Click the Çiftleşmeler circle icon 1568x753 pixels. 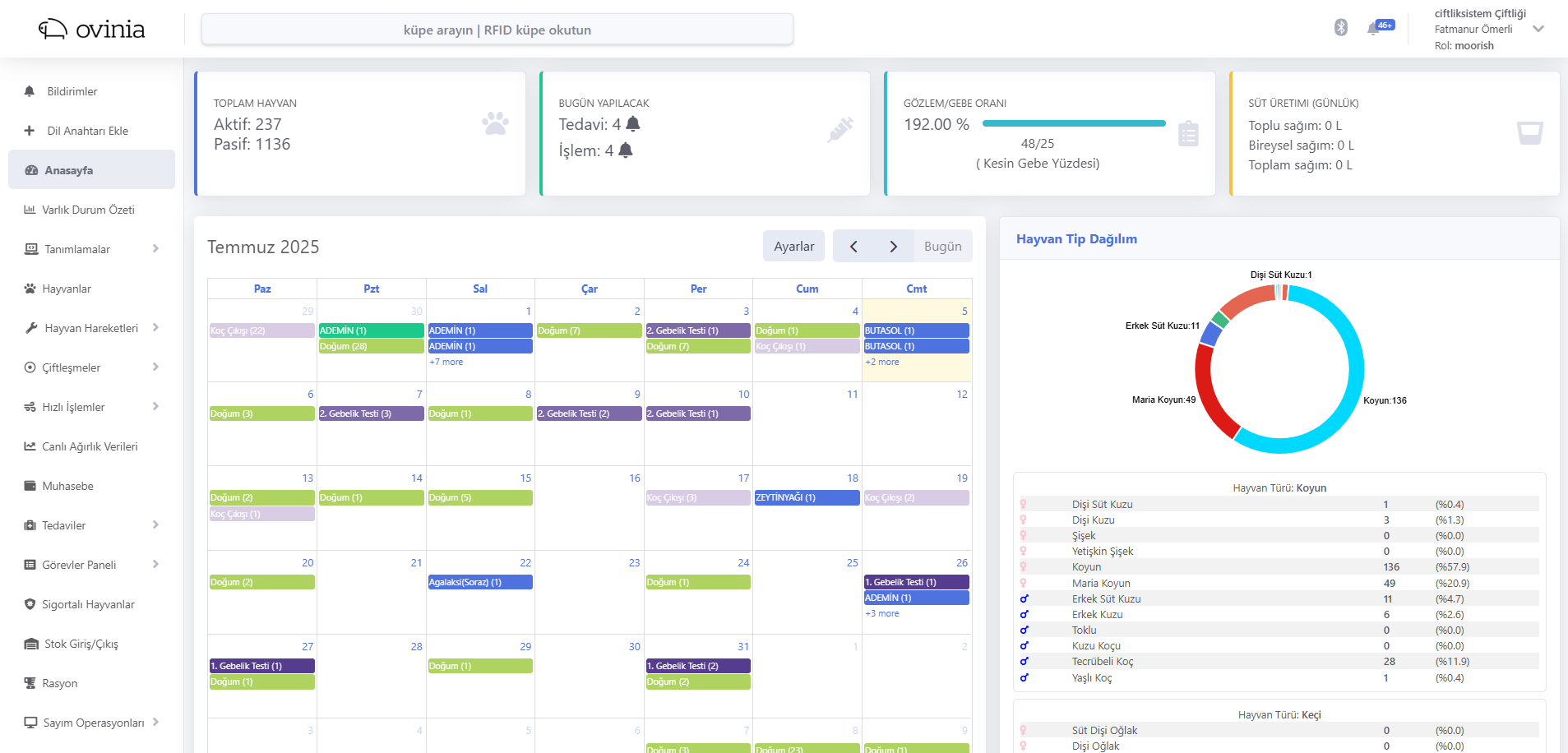click(x=30, y=367)
